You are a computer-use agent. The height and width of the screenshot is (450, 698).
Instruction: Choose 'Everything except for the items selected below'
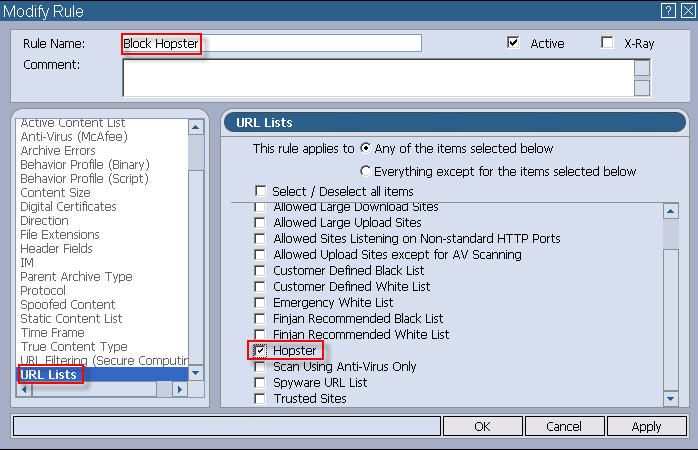coord(366,171)
